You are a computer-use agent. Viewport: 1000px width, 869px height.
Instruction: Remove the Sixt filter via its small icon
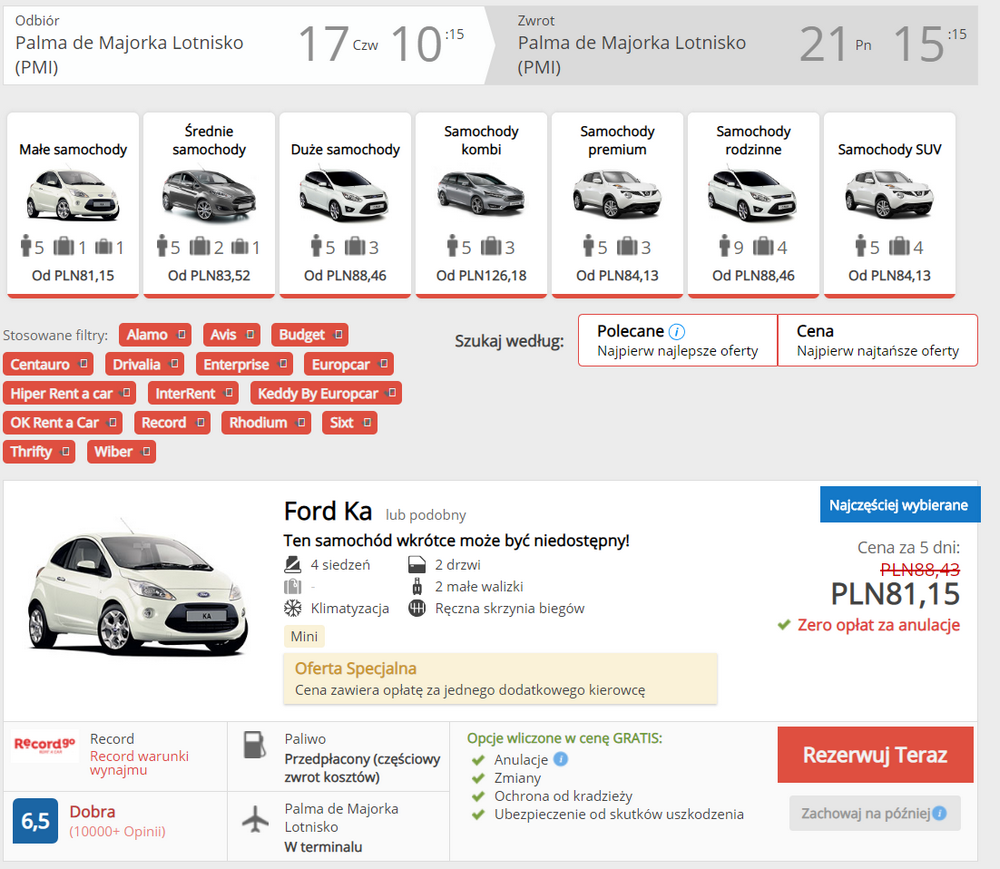(367, 422)
